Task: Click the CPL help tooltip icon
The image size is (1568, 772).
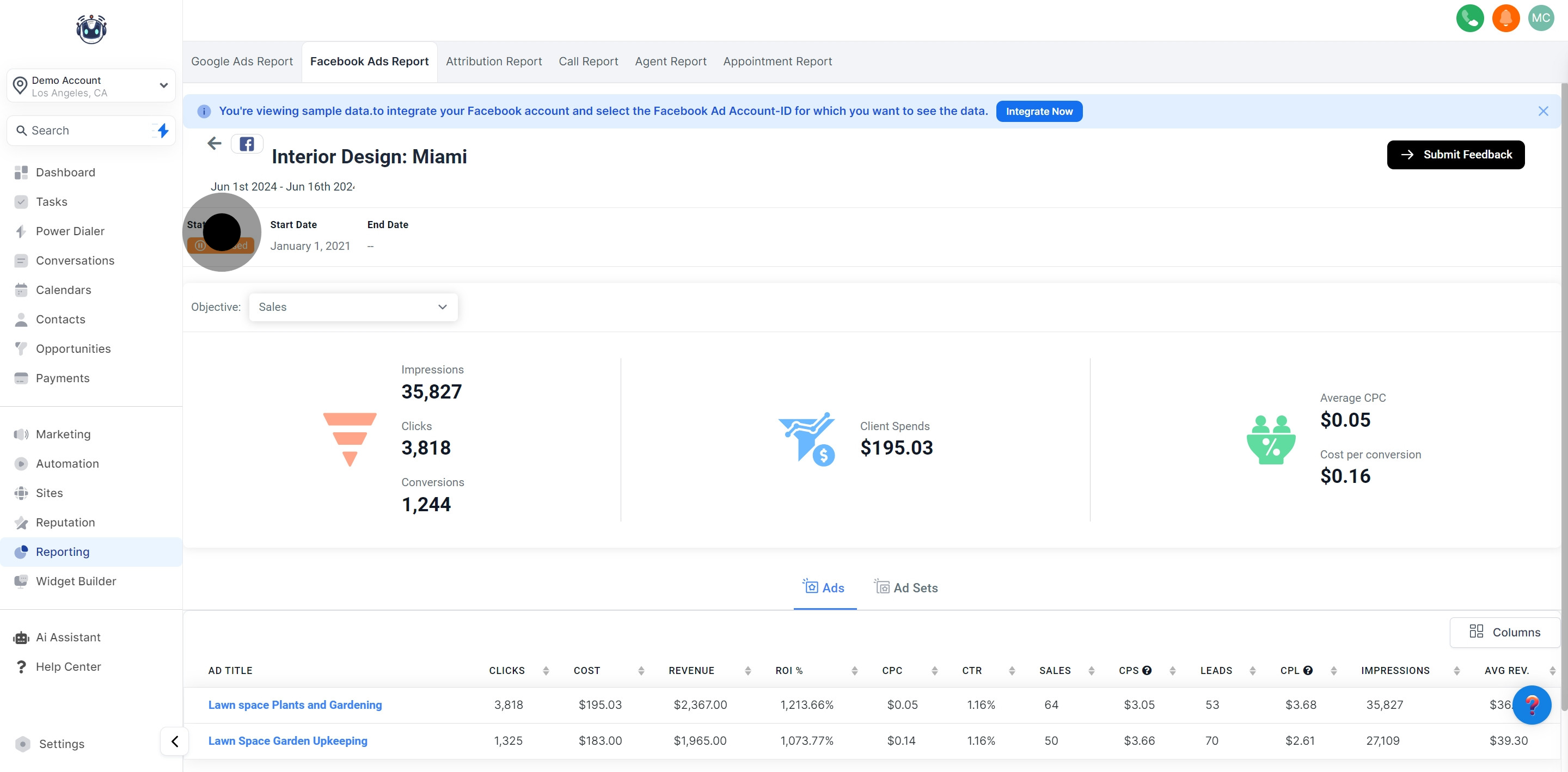Action: coord(1307,670)
